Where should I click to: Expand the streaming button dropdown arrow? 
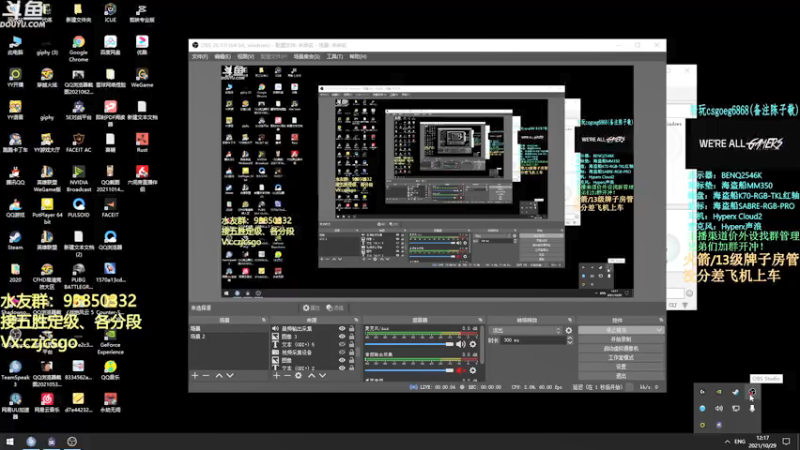659,330
